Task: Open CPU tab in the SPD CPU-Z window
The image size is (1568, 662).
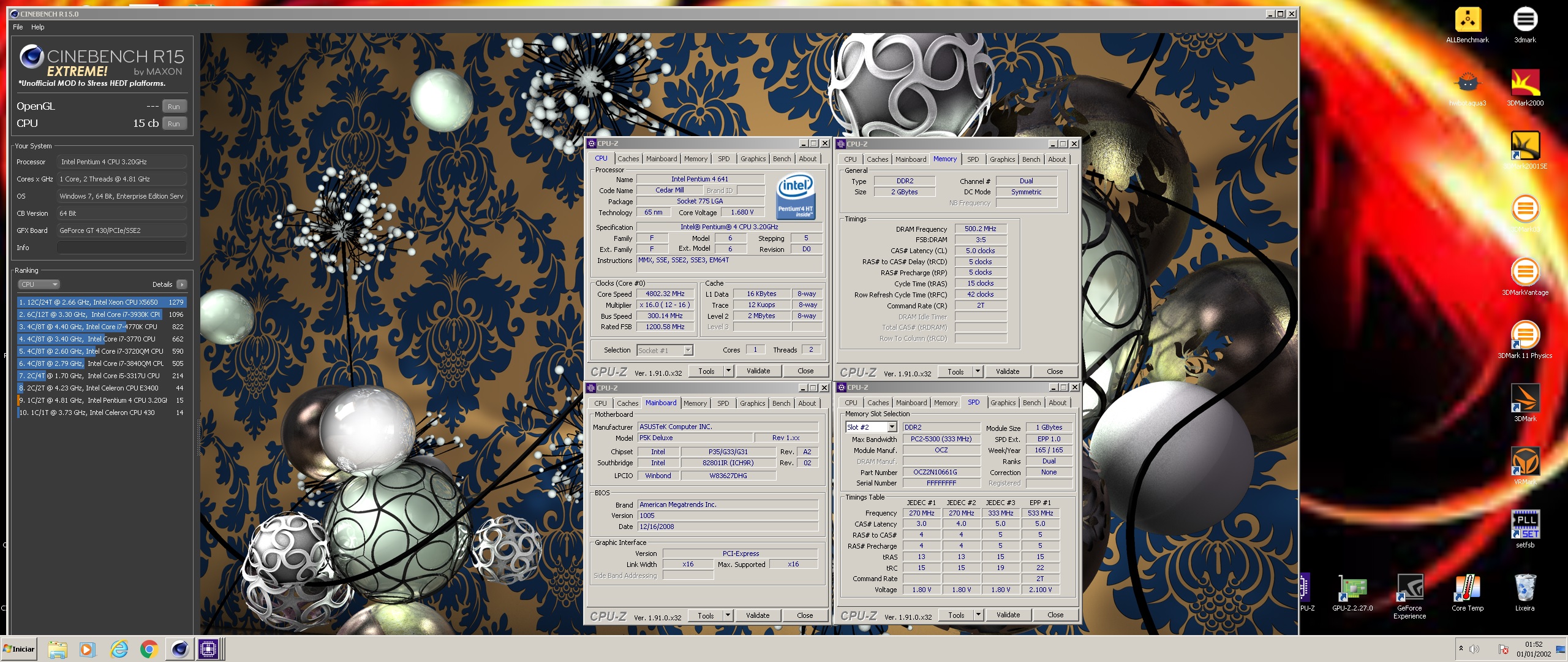Action: 851,403
